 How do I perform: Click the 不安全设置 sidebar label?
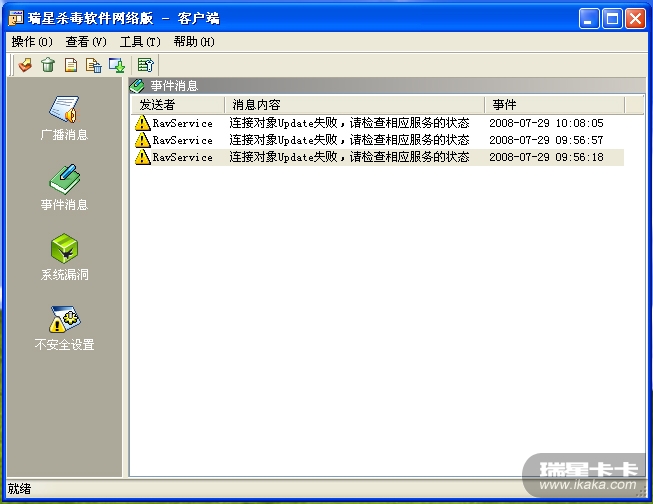pyautogui.click(x=65, y=344)
